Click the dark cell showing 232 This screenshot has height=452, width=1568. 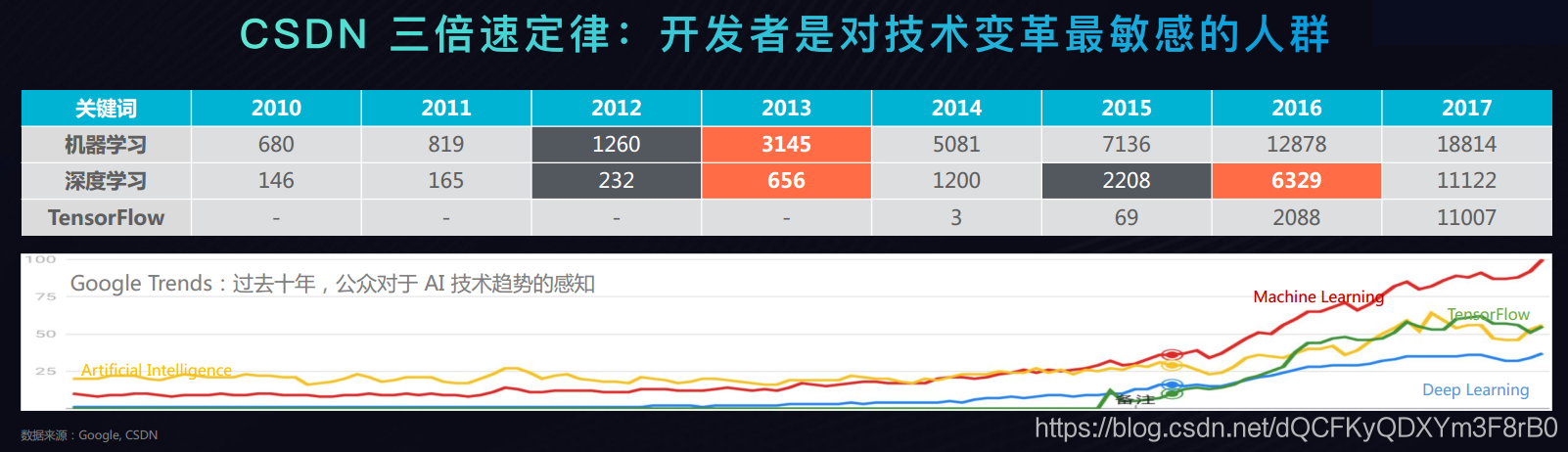coord(617,181)
